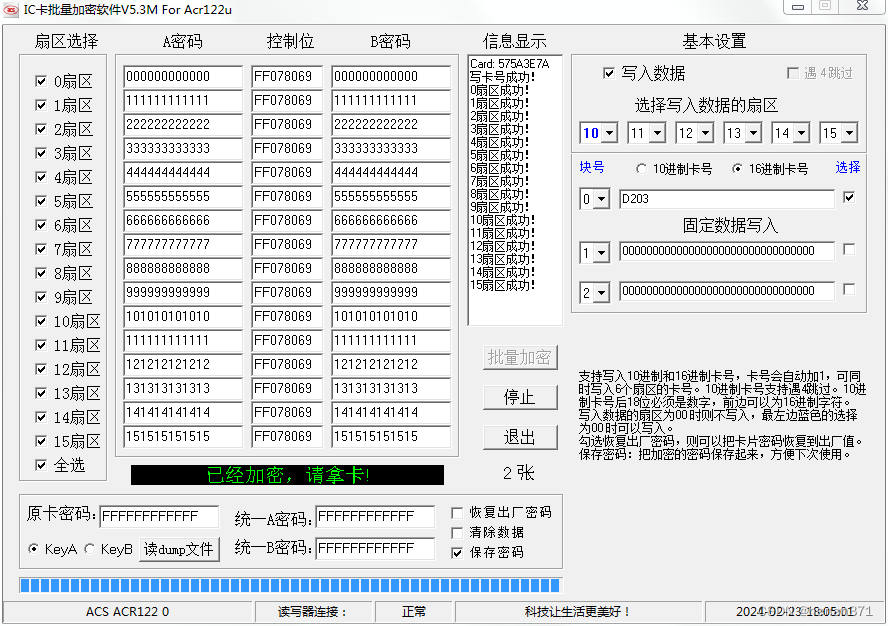Toggle the 5扇区 sector checkbox
Image resolution: width=888 pixels, height=626 pixels.
[x=41, y=201]
